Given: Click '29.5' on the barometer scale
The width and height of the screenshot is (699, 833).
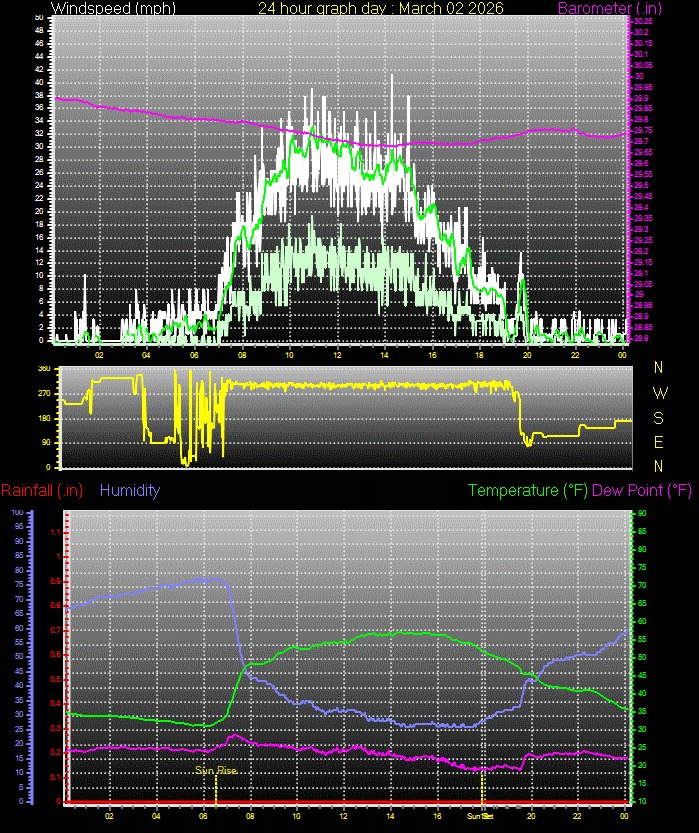Looking at the screenshot, I should tap(641, 185).
